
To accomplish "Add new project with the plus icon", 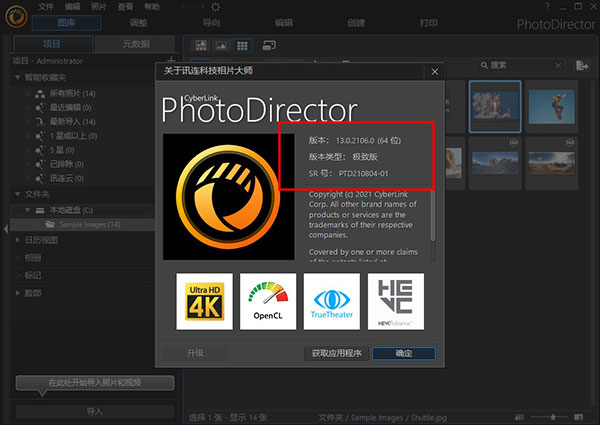I will 171,60.
